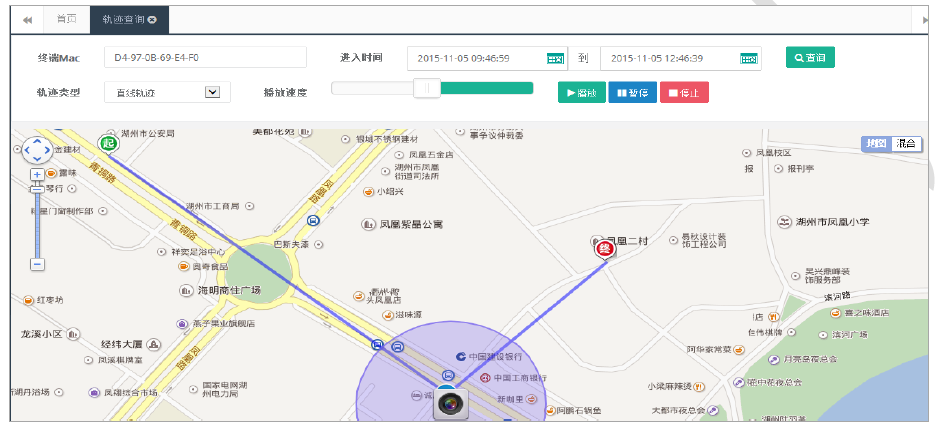Click the 凤凰综合市场 shop icon
The image size is (939, 422).
pos(94,393)
